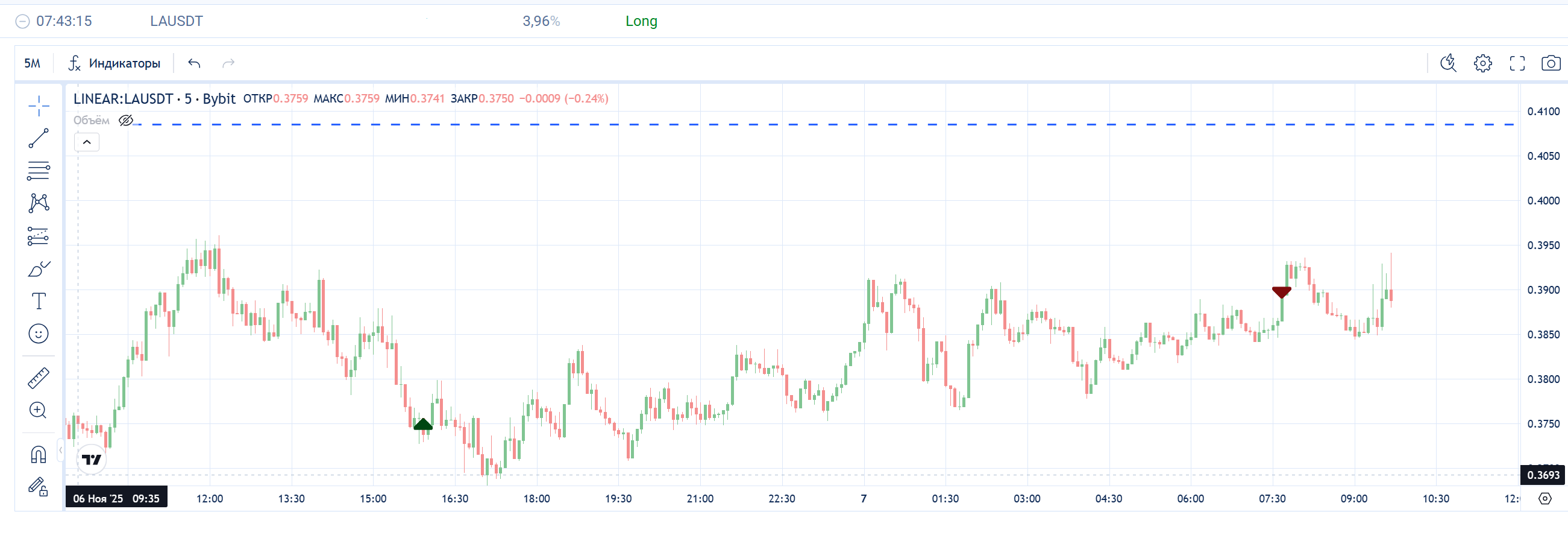Select the trend line drawing tool
Viewport: 1568px width, 535px height.
39,138
